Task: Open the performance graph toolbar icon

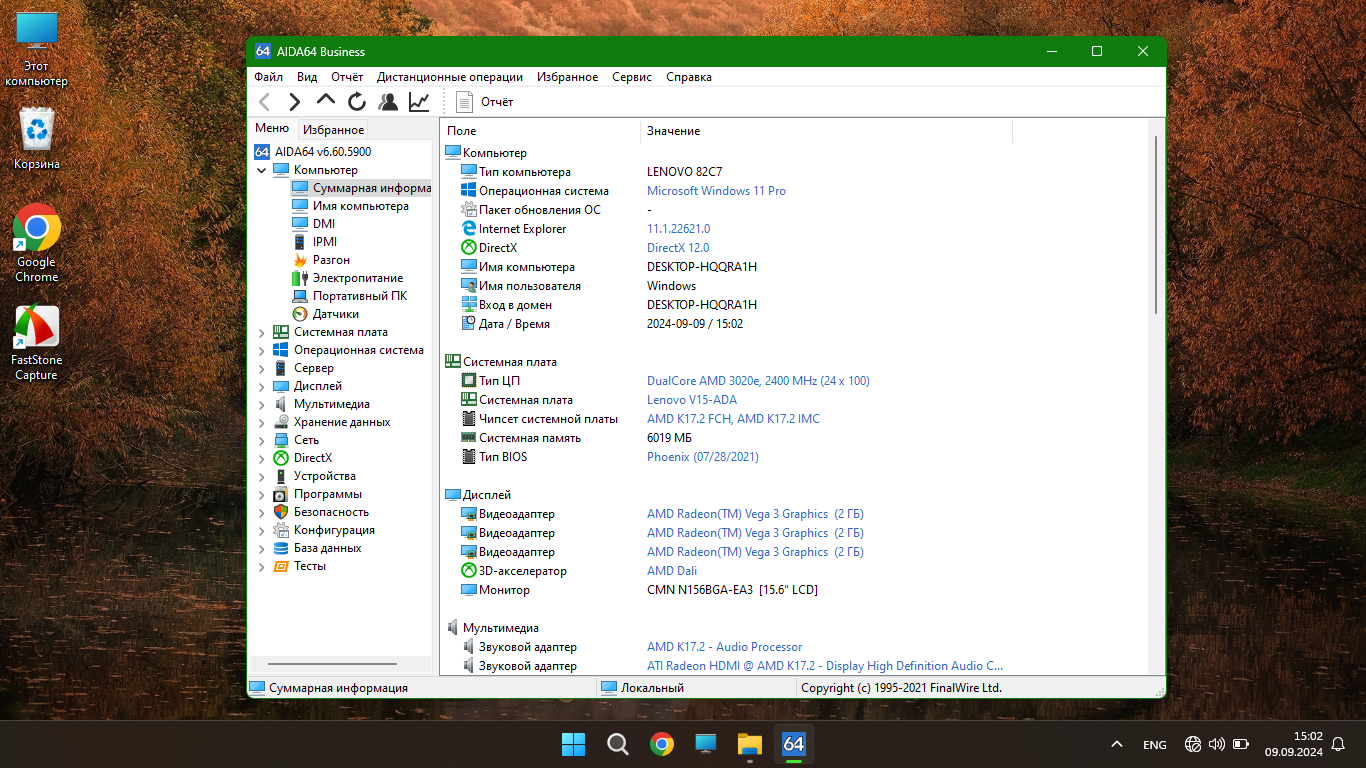Action: (419, 101)
